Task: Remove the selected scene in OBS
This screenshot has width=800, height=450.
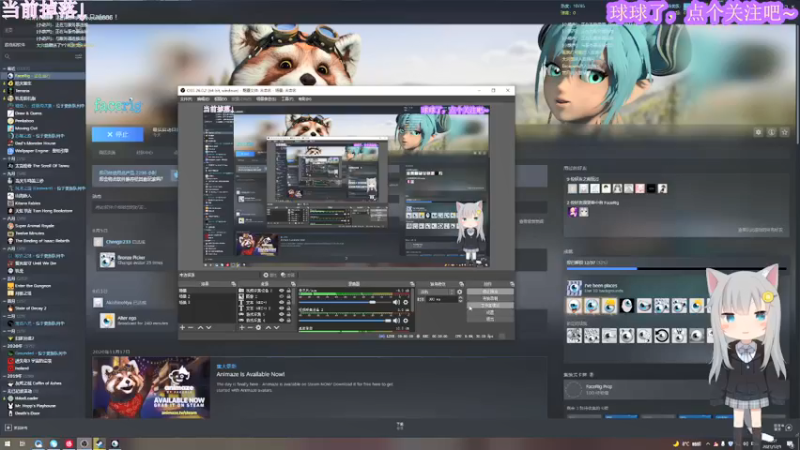Action: (x=190, y=328)
